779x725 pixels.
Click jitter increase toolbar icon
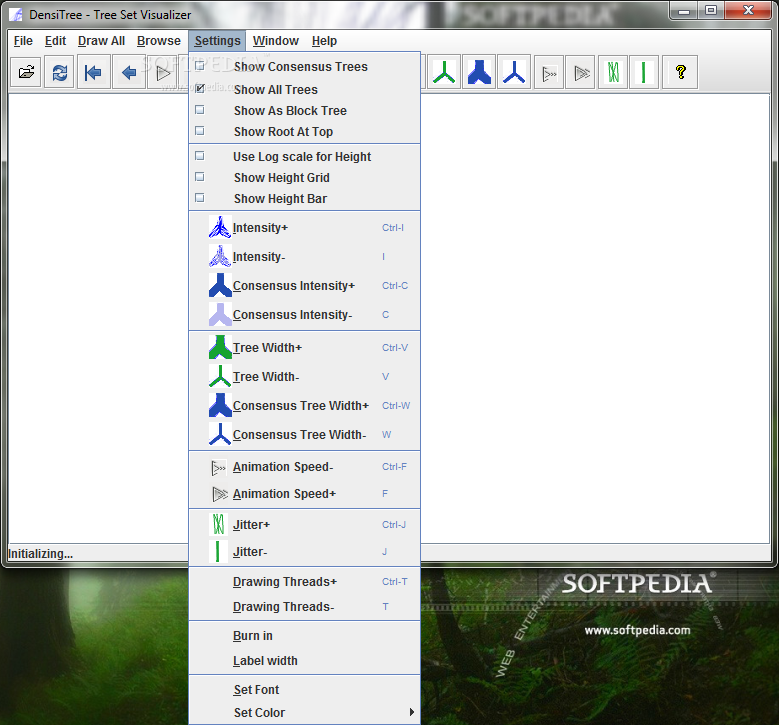(613, 73)
